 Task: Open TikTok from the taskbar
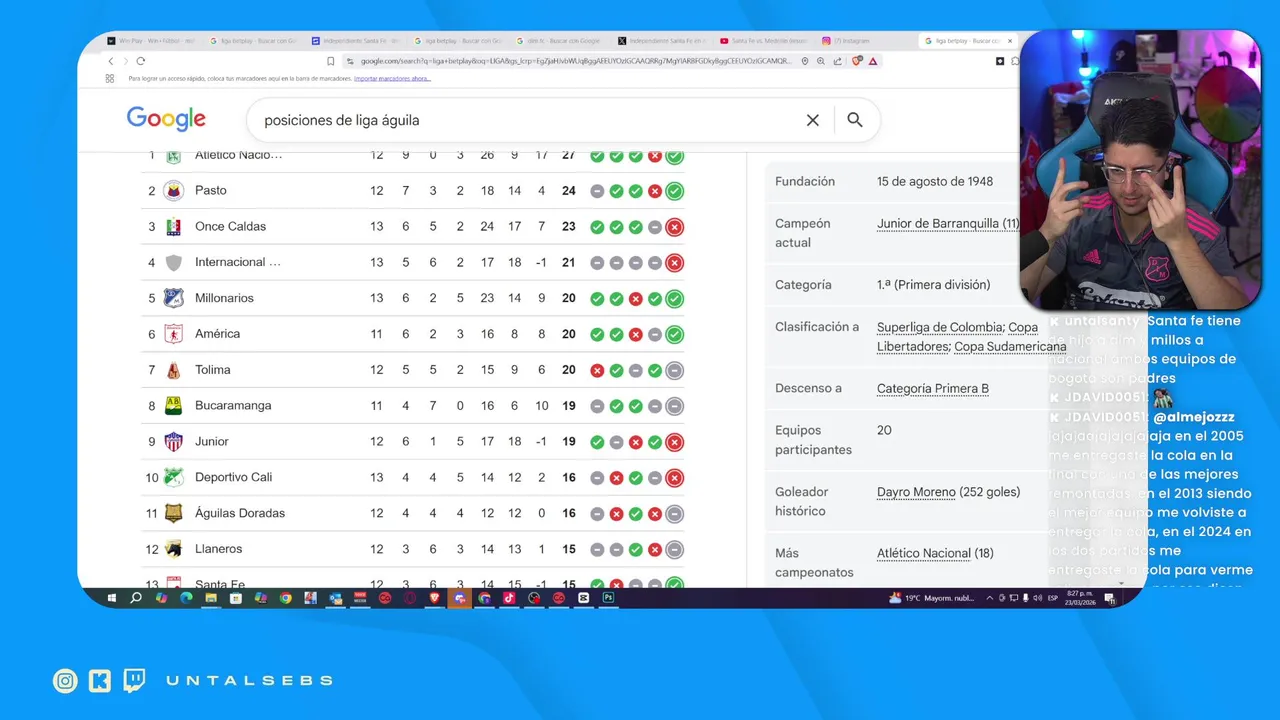(x=509, y=598)
